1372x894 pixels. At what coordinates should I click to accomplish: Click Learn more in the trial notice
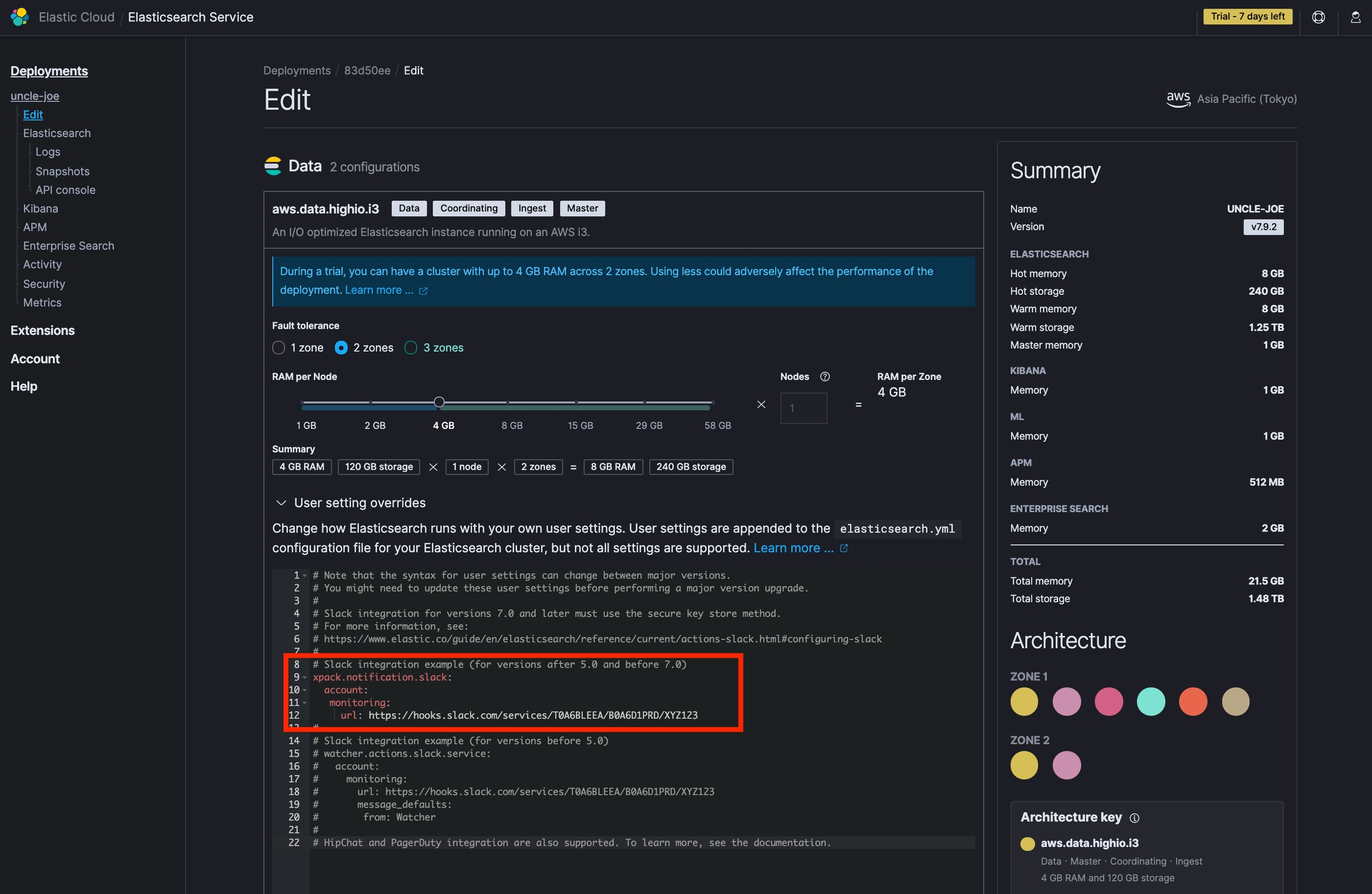[379, 289]
